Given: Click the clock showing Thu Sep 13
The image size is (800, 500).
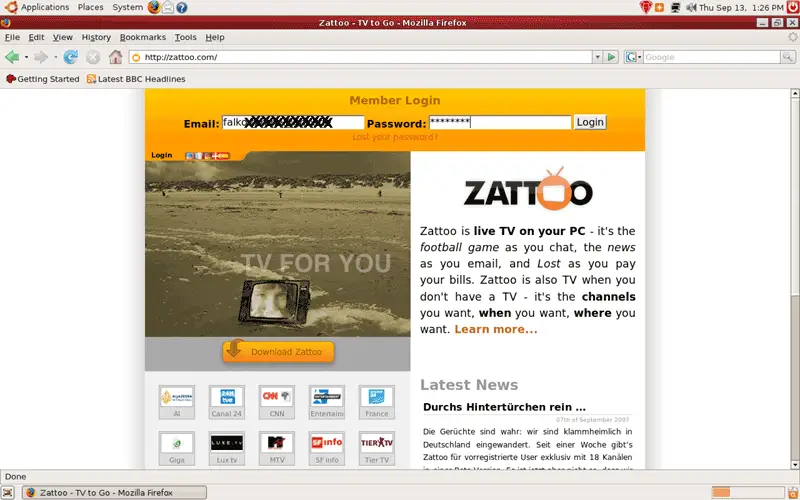Looking at the screenshot, I should click(741, 8).
